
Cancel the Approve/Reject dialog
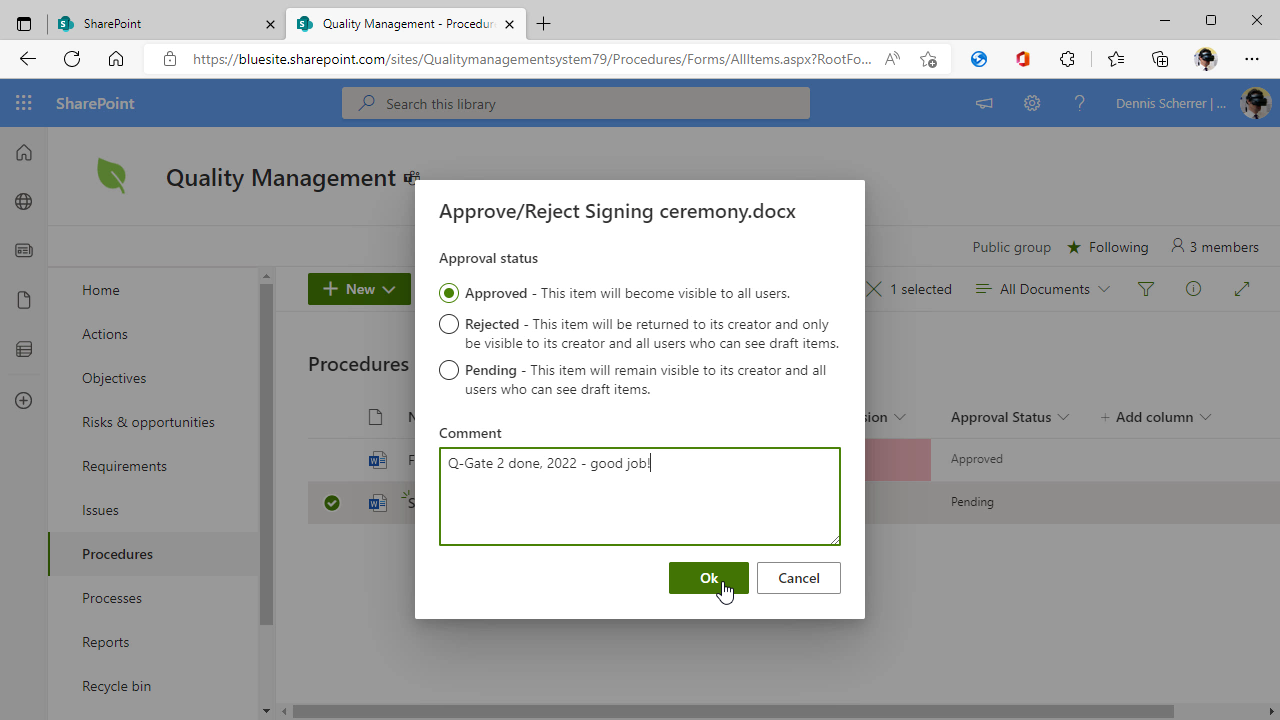tap(799, 578)
